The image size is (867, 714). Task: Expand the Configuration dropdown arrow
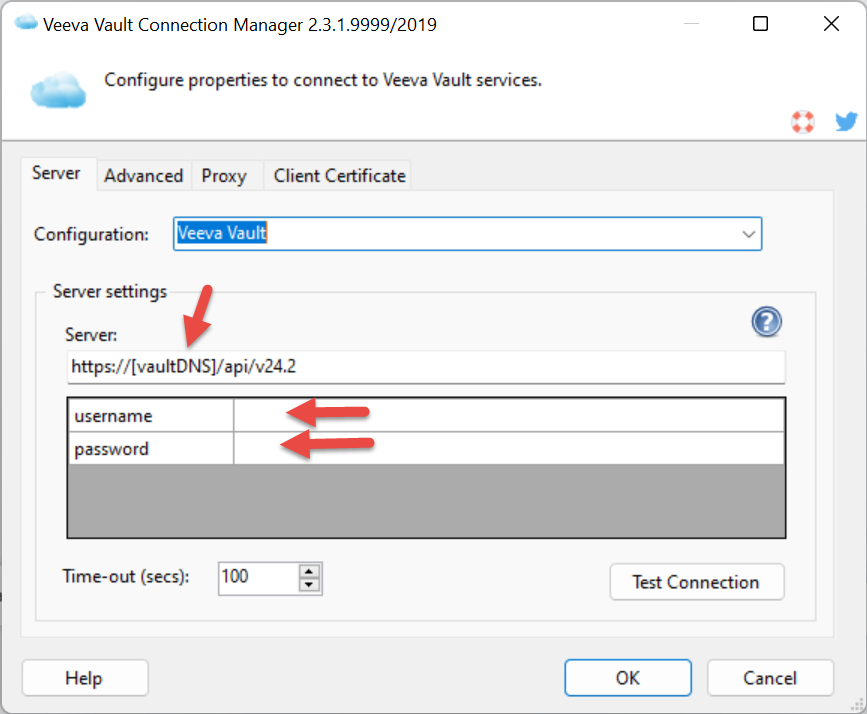(x=749, y=234)
